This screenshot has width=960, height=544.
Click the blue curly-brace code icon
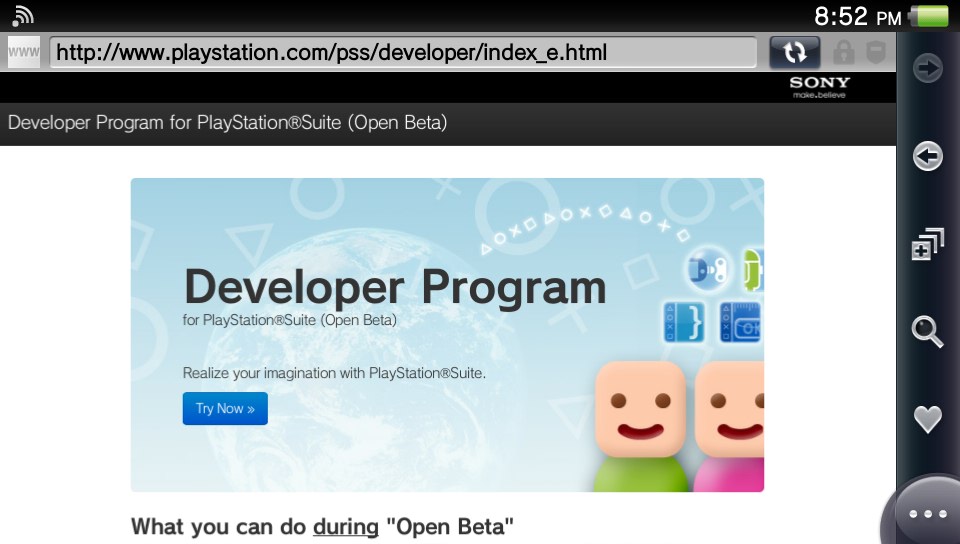684,321
